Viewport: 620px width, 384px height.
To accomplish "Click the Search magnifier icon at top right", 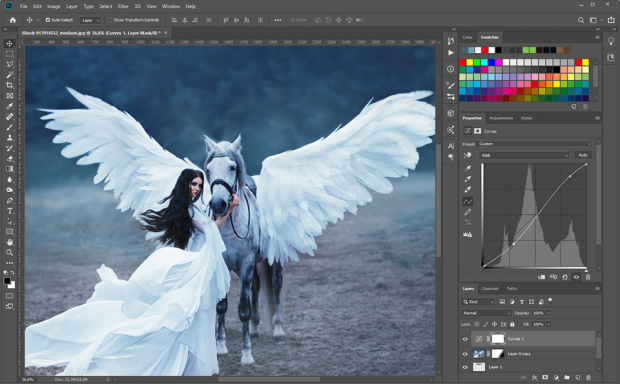I will [580, 20].
